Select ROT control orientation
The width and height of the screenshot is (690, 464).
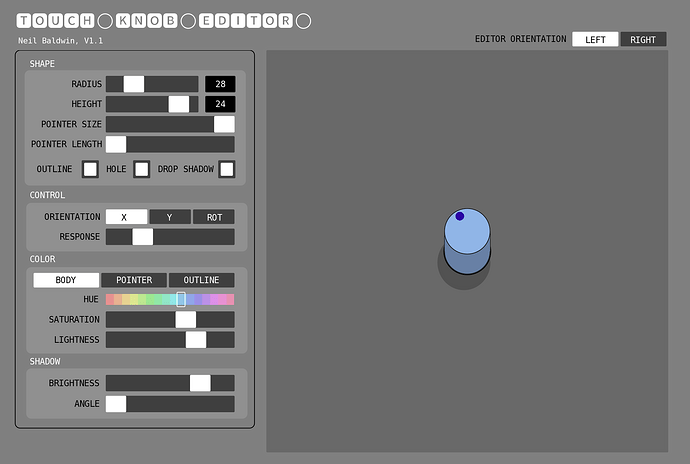pos(214,217)
